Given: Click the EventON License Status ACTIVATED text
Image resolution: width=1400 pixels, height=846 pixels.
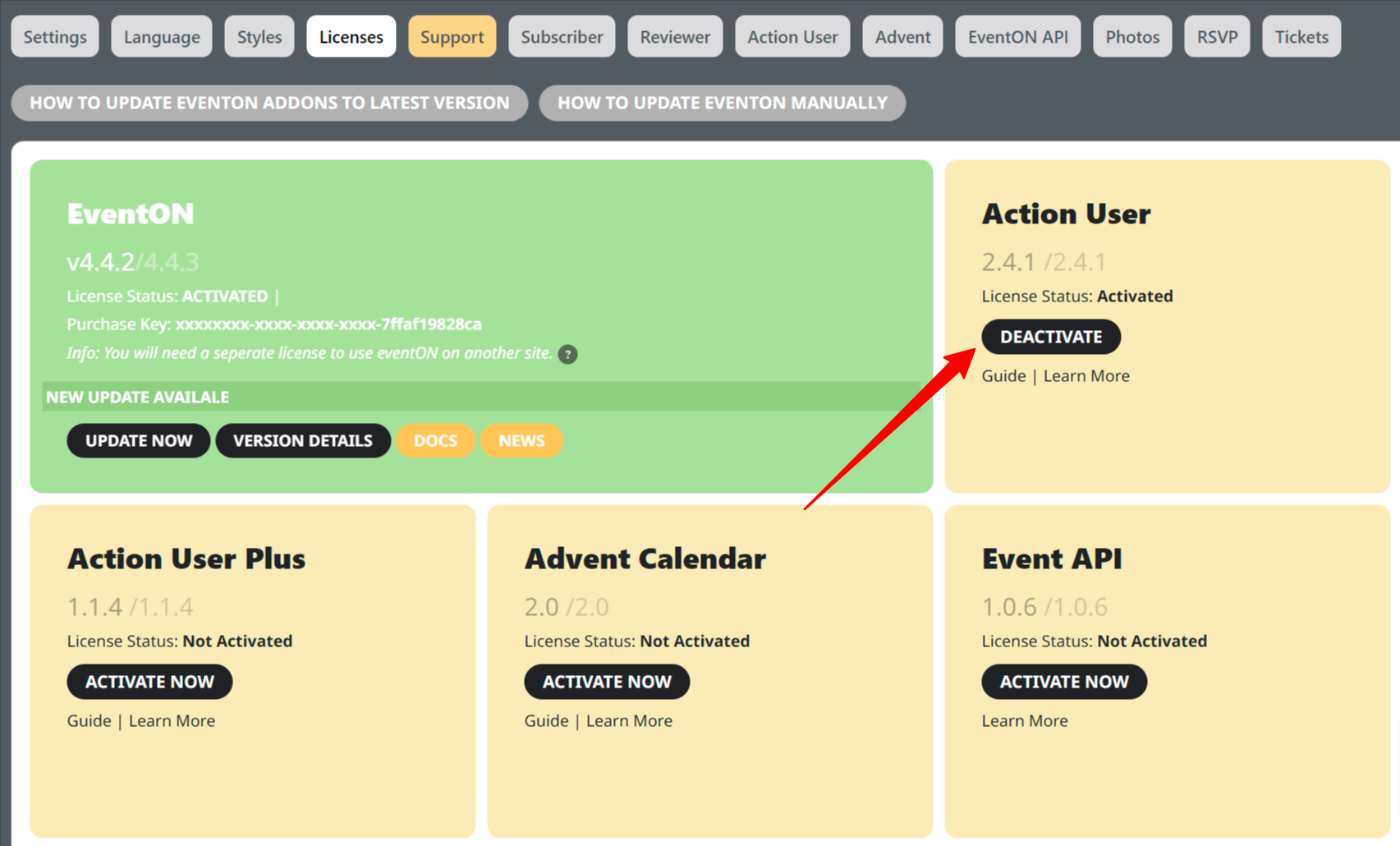Looking at the screenshot, I should (225, 297).
